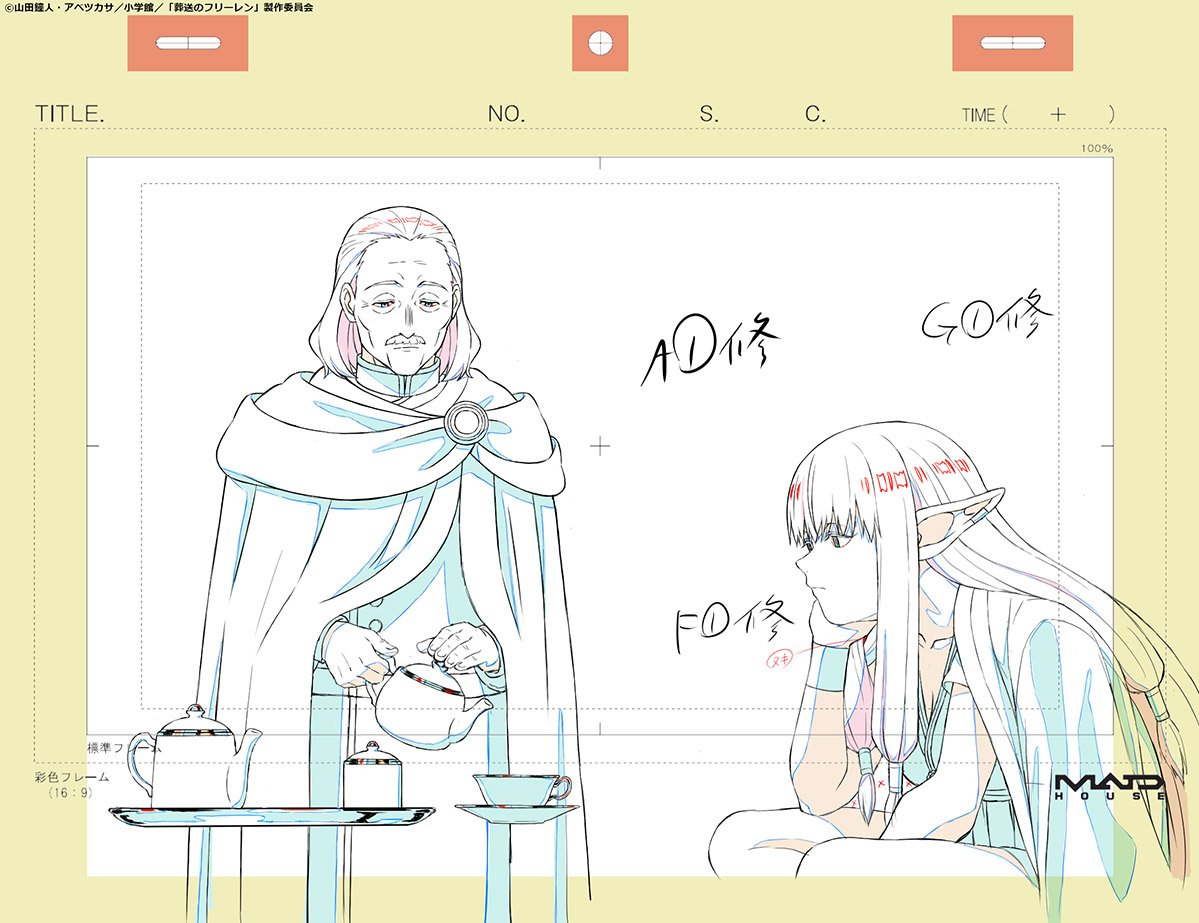This screenshot has width=1199, height=923.
Task: Click the center crosshair of the frame
Action: pyautogui.click(x=600, y=446)
